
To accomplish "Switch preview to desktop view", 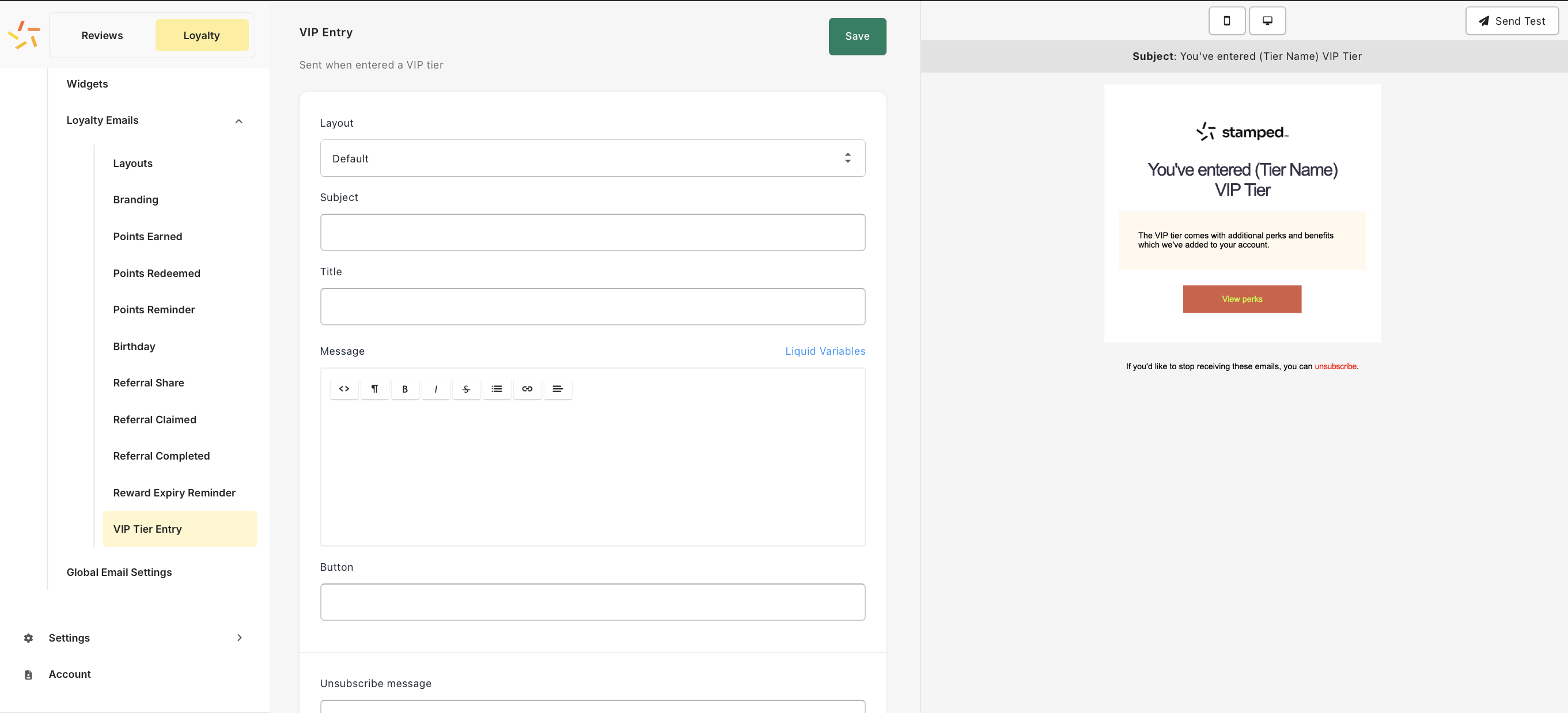I will pyautogui.click(x=1267, y=21).
